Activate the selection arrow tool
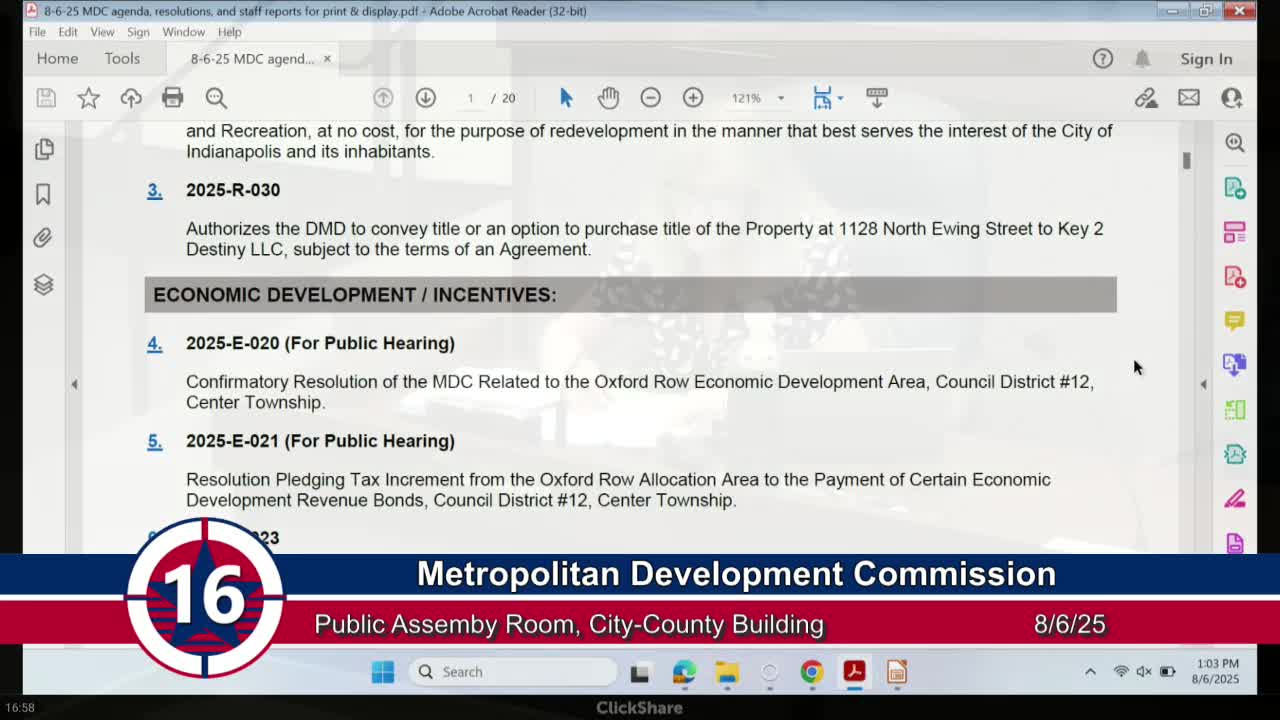The image size is (1280, 720). 566,98
